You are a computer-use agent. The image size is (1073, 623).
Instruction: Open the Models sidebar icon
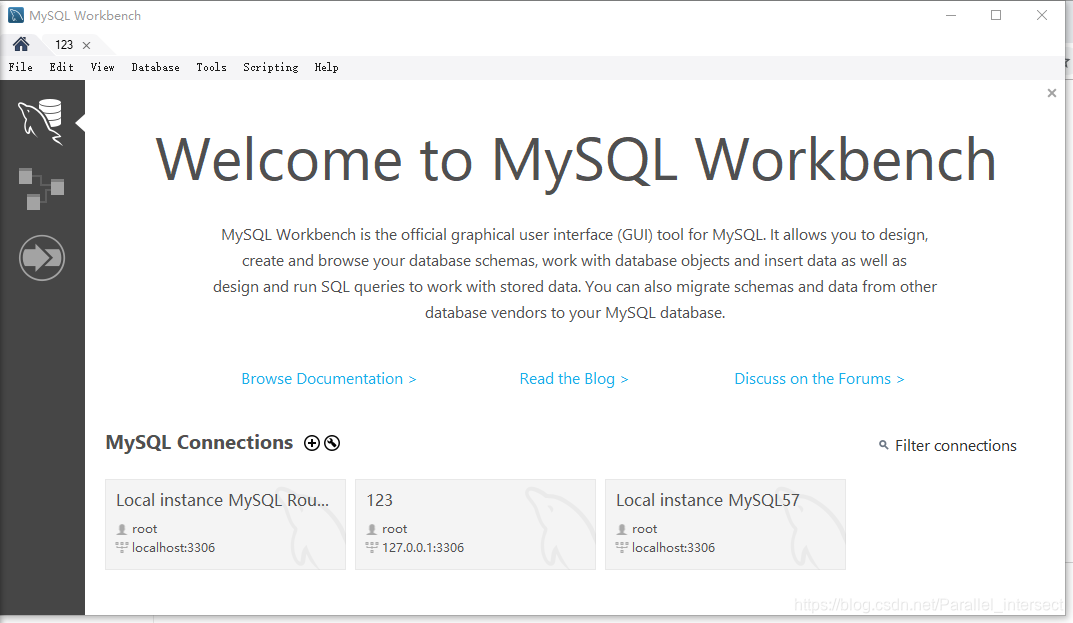41,188
